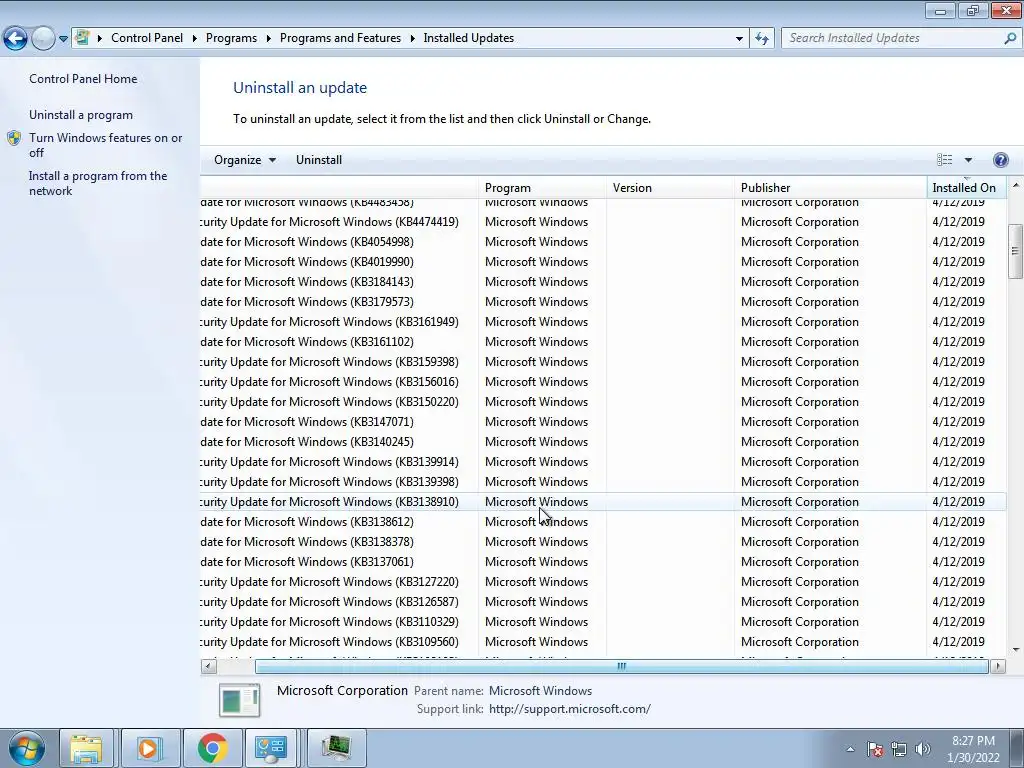Open Programs breadcrumb segment
This screenshot has width=1024, height=768.
(231, 38)
